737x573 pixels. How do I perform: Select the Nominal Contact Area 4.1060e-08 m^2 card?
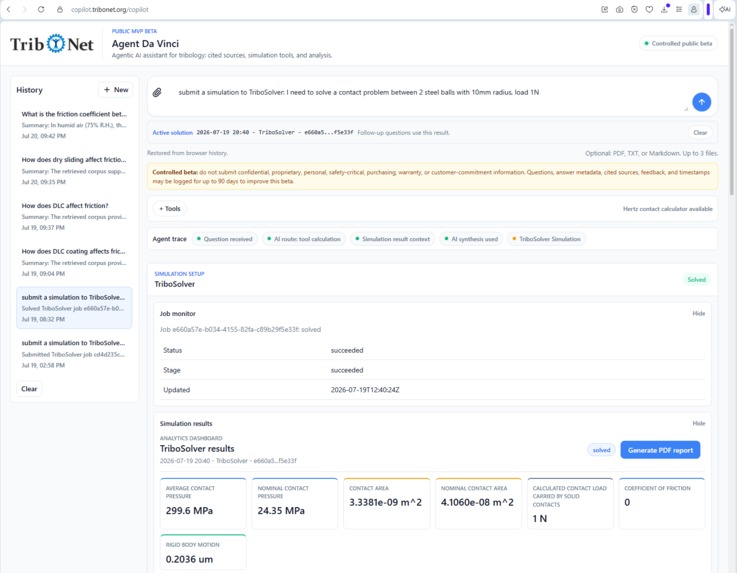click(x=478, y=503)
